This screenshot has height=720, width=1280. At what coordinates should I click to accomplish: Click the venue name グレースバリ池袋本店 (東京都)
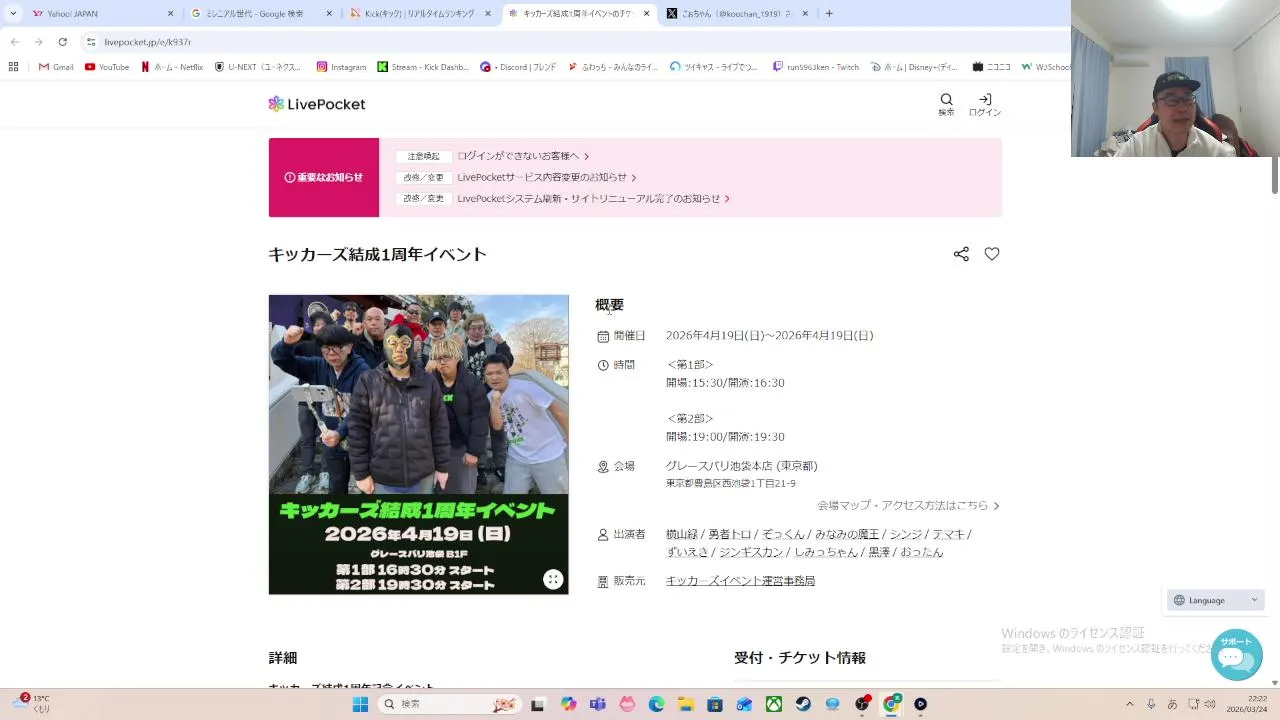point(742,466)
